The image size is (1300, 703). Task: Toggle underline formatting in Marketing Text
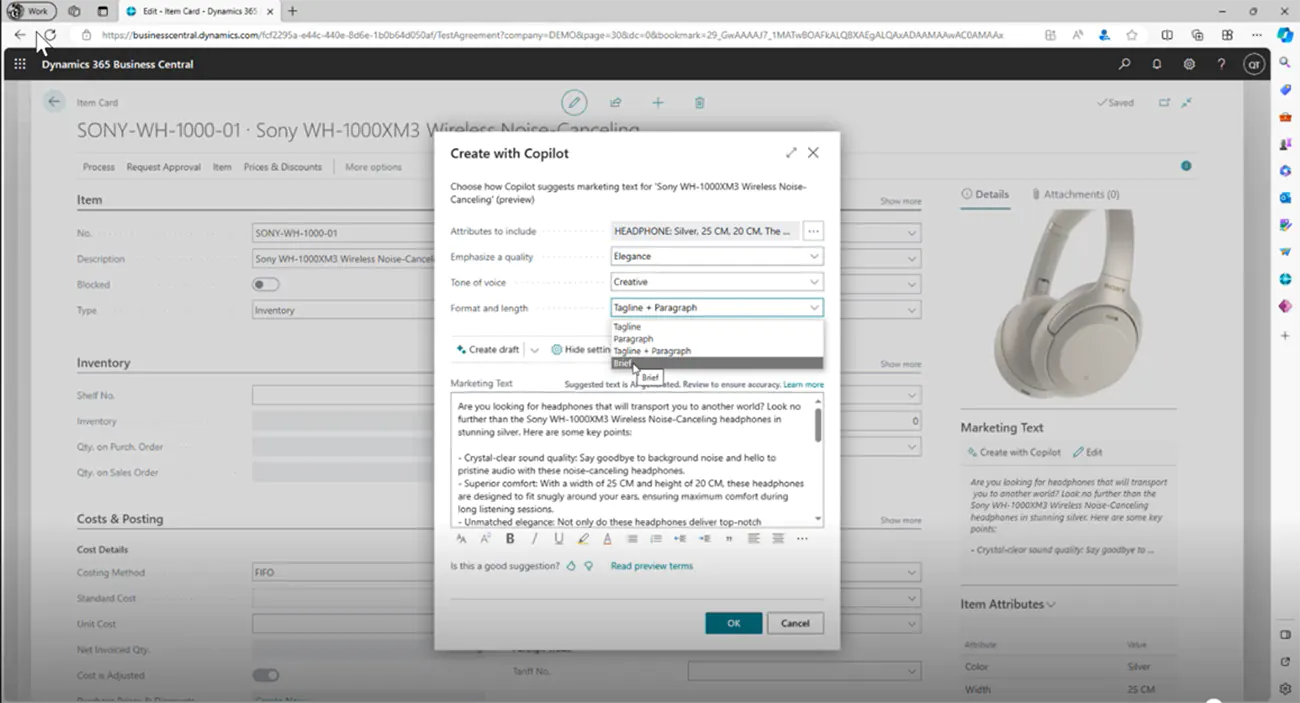click(x=558, y=539)
